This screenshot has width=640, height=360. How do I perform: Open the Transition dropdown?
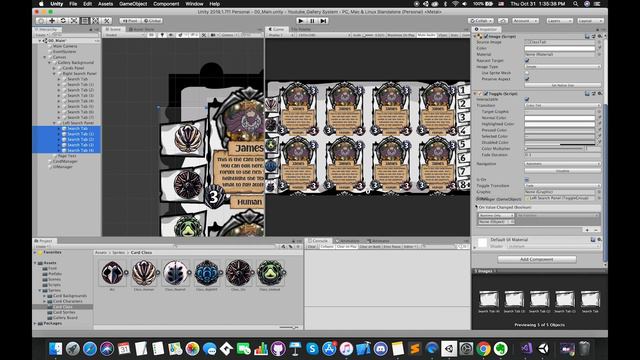click(x=562, y=105)
